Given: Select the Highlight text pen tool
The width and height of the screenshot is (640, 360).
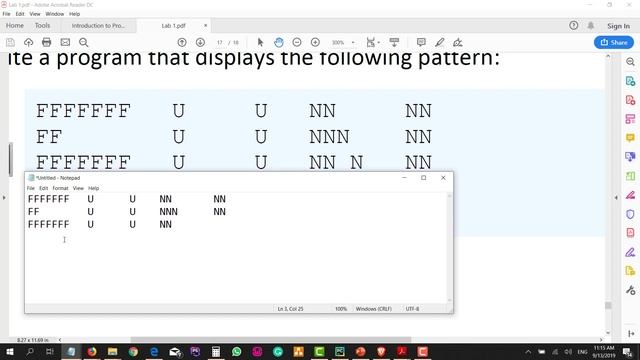Looking at the screenshot, I should pos(440,42).
